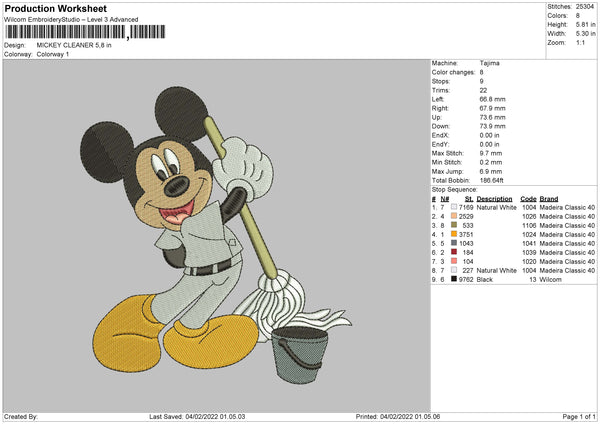Click the 'Stop Sequence:' label
The height and width of the screenshot is (424, 600).
[455, 189]
